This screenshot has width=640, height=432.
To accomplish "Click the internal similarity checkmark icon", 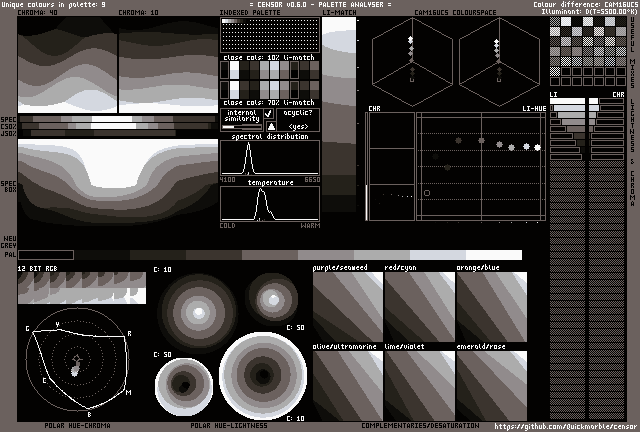I will click(269, 113).
